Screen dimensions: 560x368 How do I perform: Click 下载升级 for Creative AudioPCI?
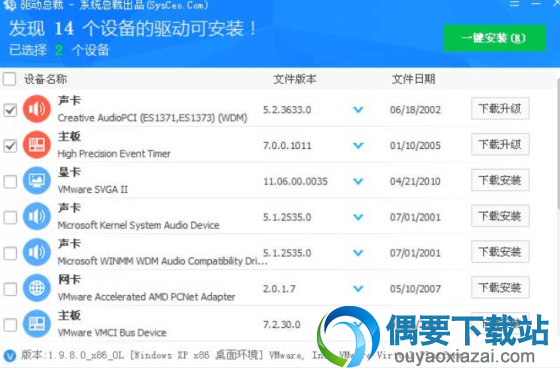[500, 108]
